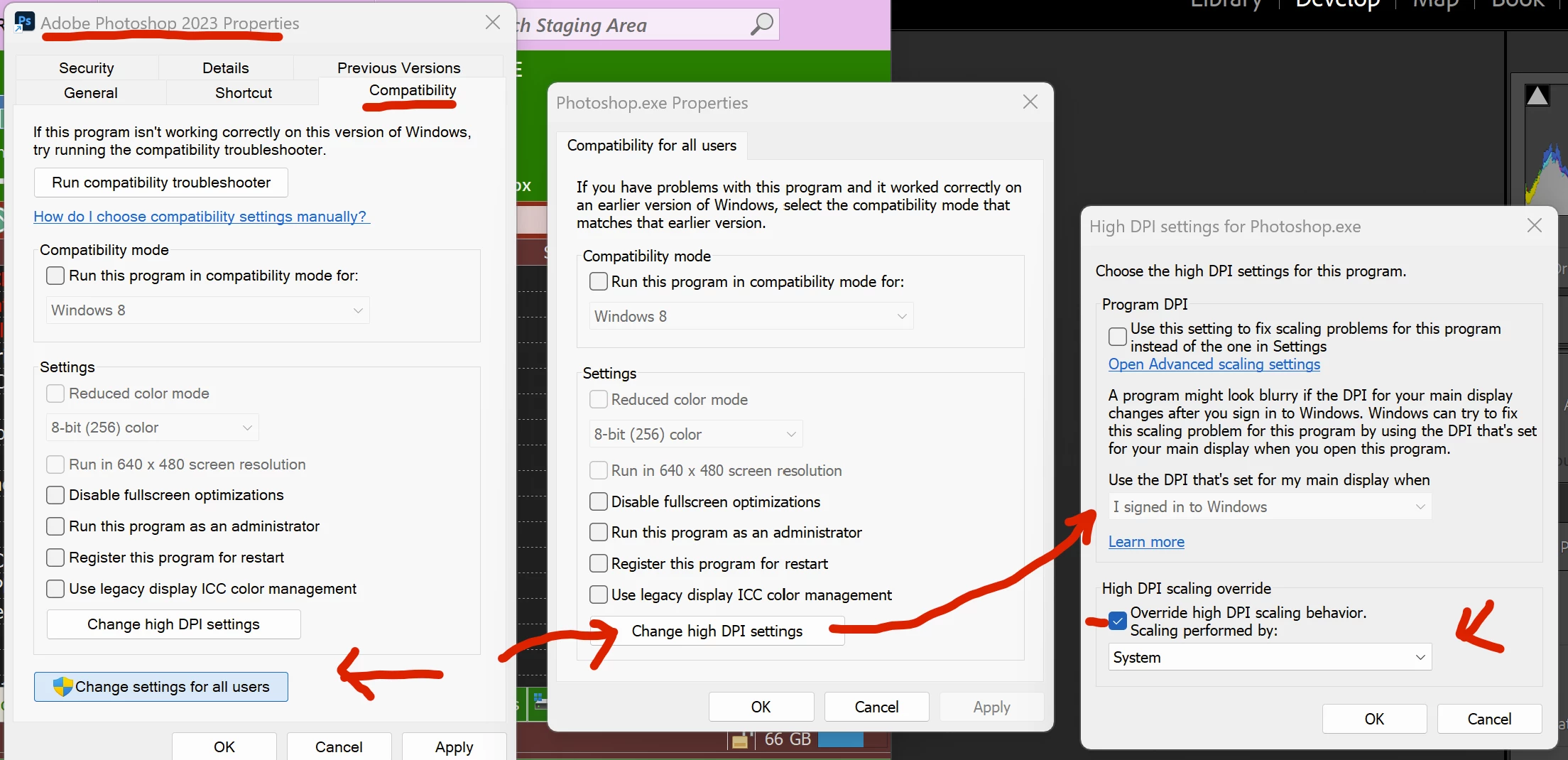Check Run as administrator in Photoshop.exe Properties
Image resolution: width=1568 pixels, height=760 pixels.
(x=599, y=532)
